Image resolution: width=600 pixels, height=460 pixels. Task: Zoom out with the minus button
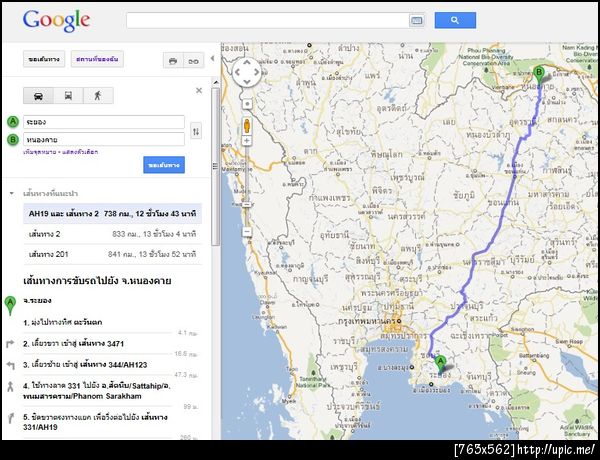[247, 232]
